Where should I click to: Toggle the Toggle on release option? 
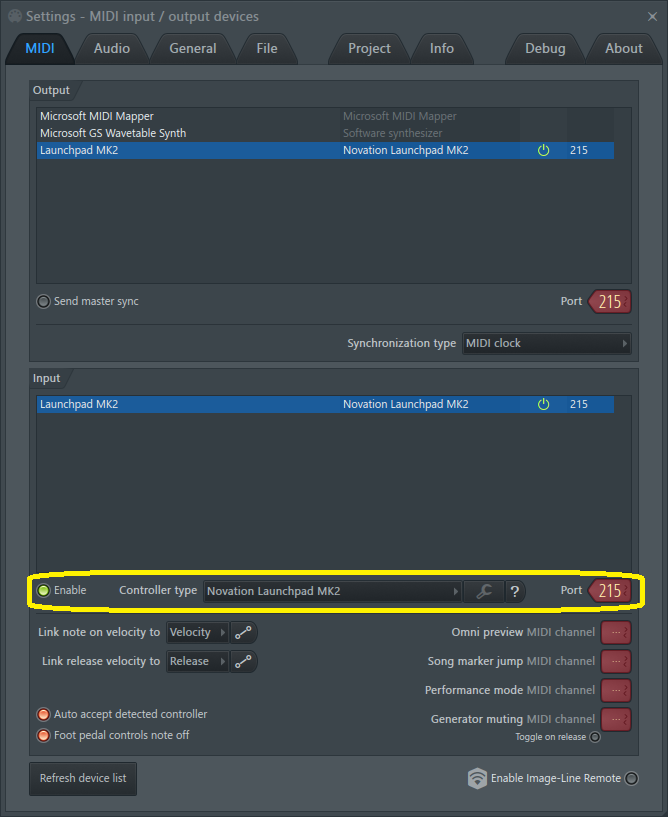tap(595, 737)
